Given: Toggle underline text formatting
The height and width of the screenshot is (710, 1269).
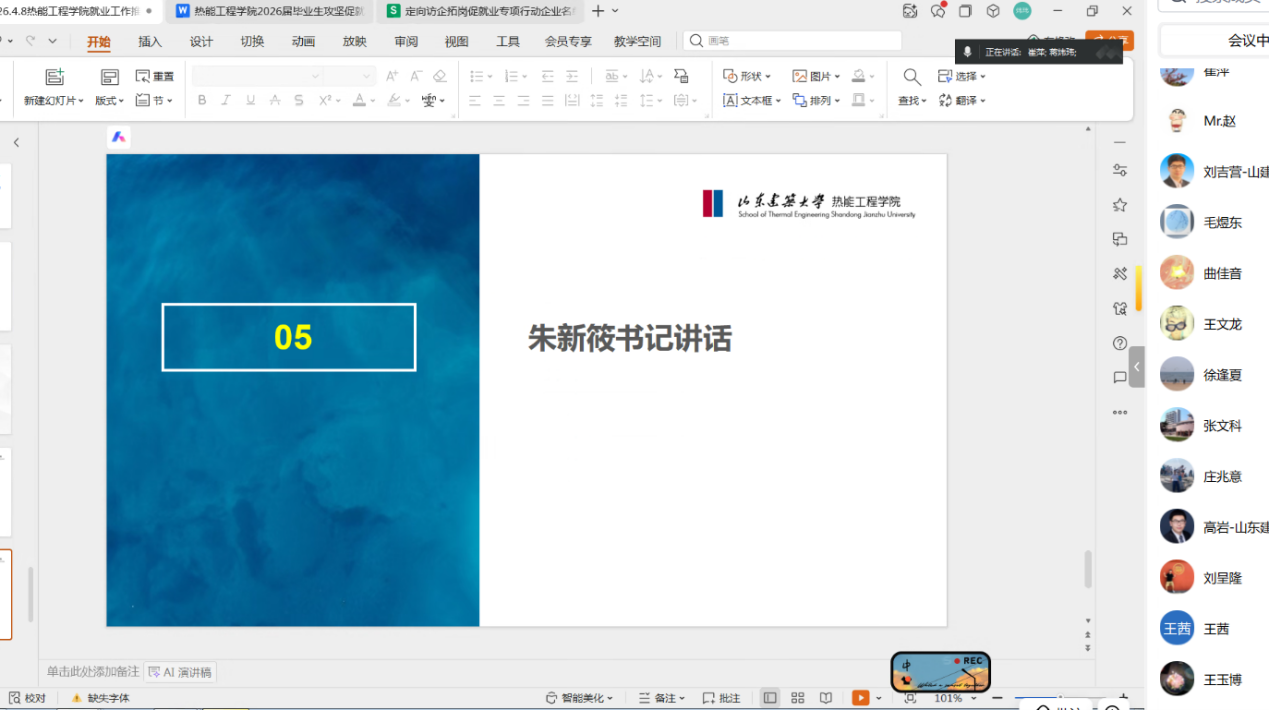Looking at the screenshot, I should pyautogui.click(x=250, y=101).
